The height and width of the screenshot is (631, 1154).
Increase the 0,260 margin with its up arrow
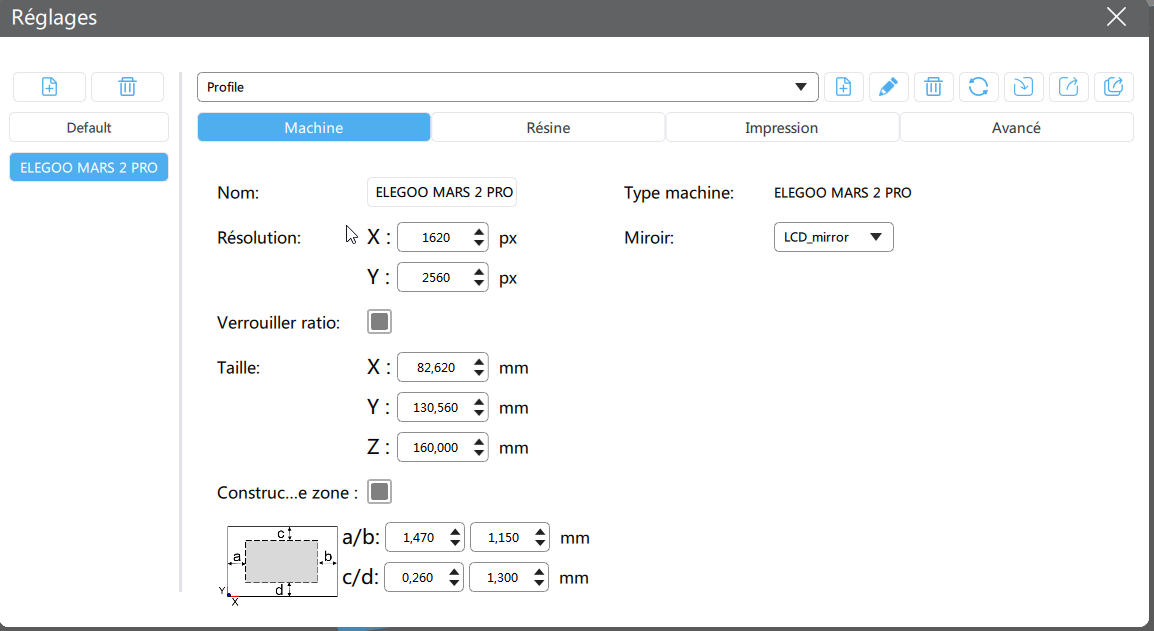(455, 571)
